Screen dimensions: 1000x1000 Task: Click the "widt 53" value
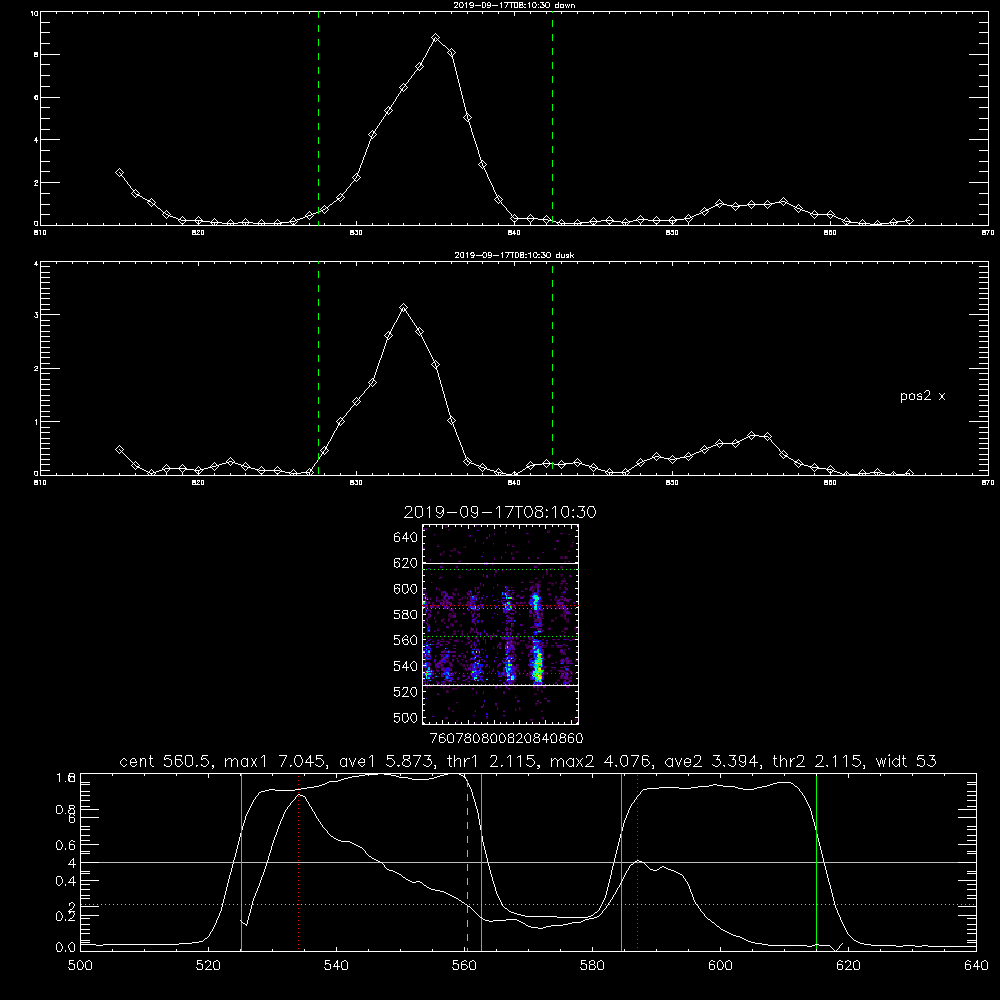906,761
